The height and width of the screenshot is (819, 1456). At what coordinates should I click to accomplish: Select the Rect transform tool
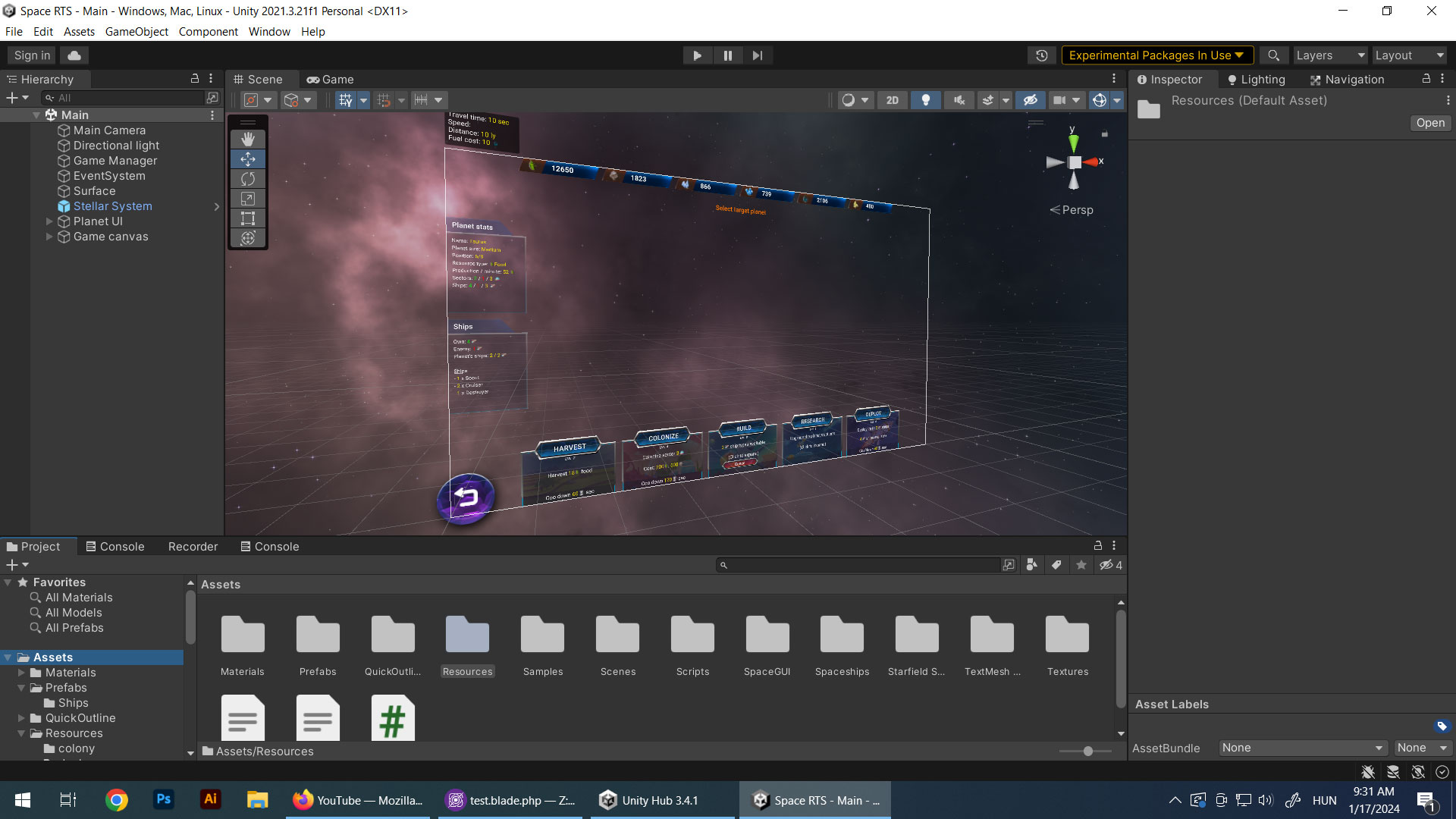click(248, 218)
